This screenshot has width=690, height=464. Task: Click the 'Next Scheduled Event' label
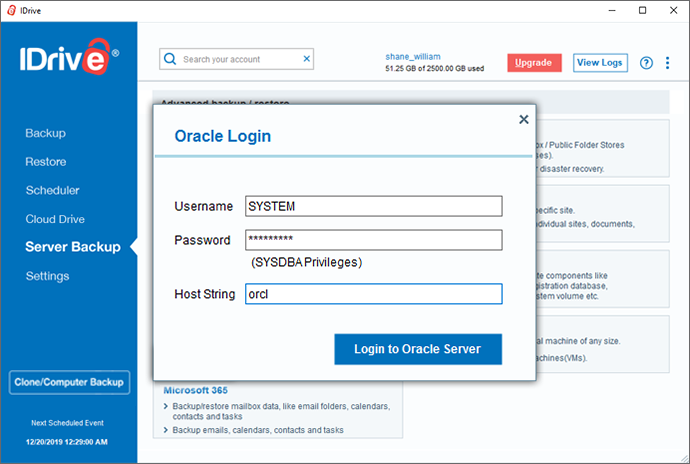tap(67, 423)
